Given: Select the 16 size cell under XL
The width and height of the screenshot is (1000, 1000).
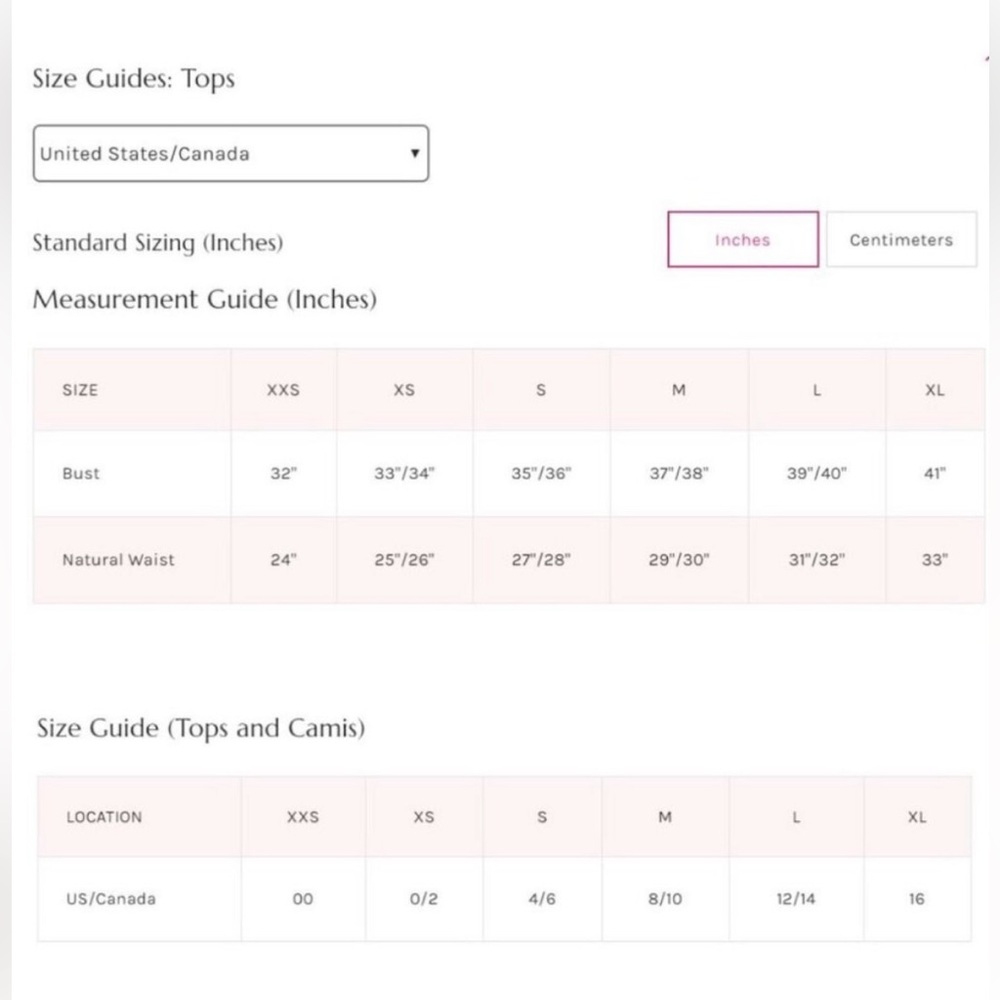Looking at the screenshot, I should 917,899.
